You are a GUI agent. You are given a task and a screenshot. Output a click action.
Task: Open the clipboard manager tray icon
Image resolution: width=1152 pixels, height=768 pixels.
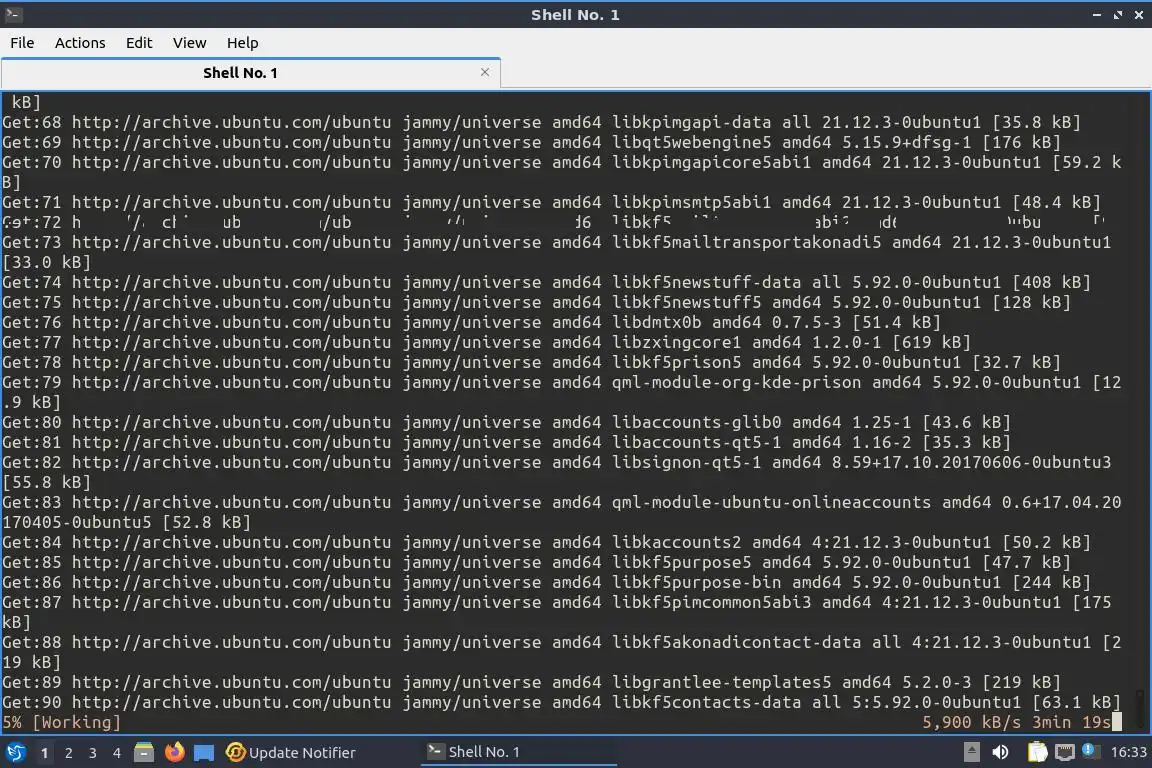pyautogui.click(x=1037, y=752)
